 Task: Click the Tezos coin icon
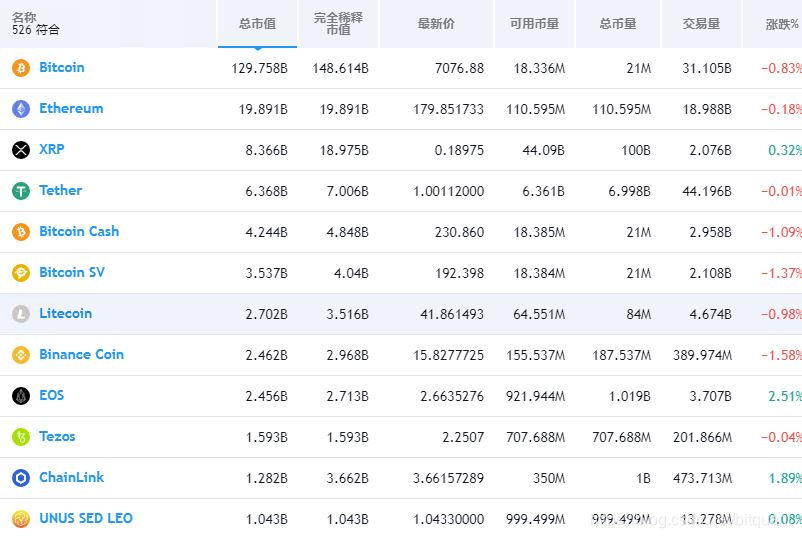[21, 437]
